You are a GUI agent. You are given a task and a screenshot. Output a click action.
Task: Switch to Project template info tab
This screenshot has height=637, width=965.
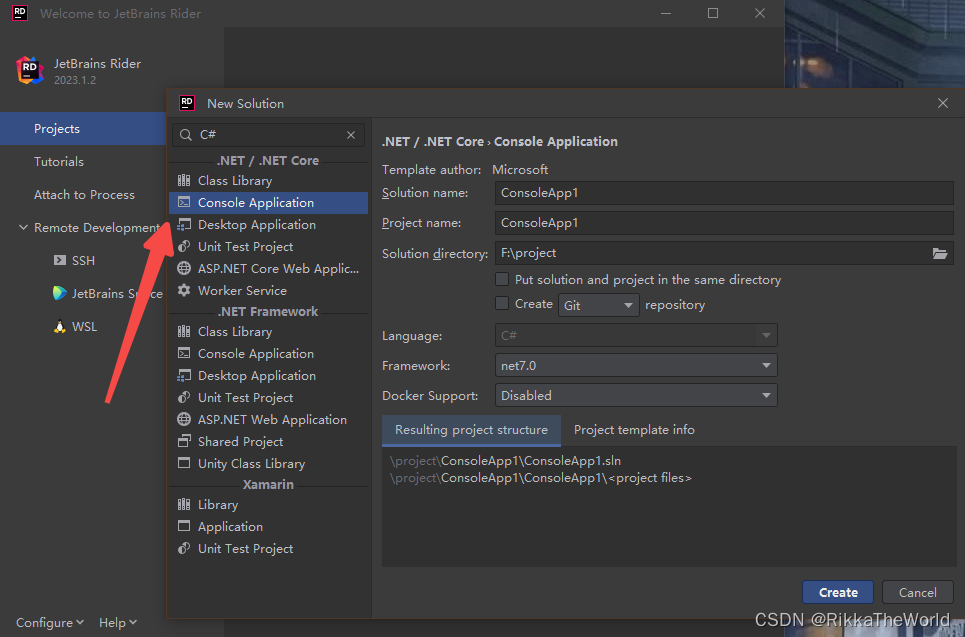tap(634, 430)
